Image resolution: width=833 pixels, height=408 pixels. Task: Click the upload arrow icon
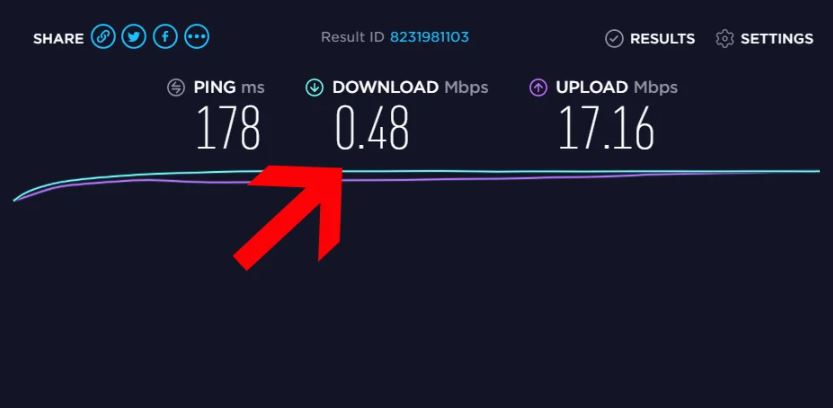click(x=538, y=88)
